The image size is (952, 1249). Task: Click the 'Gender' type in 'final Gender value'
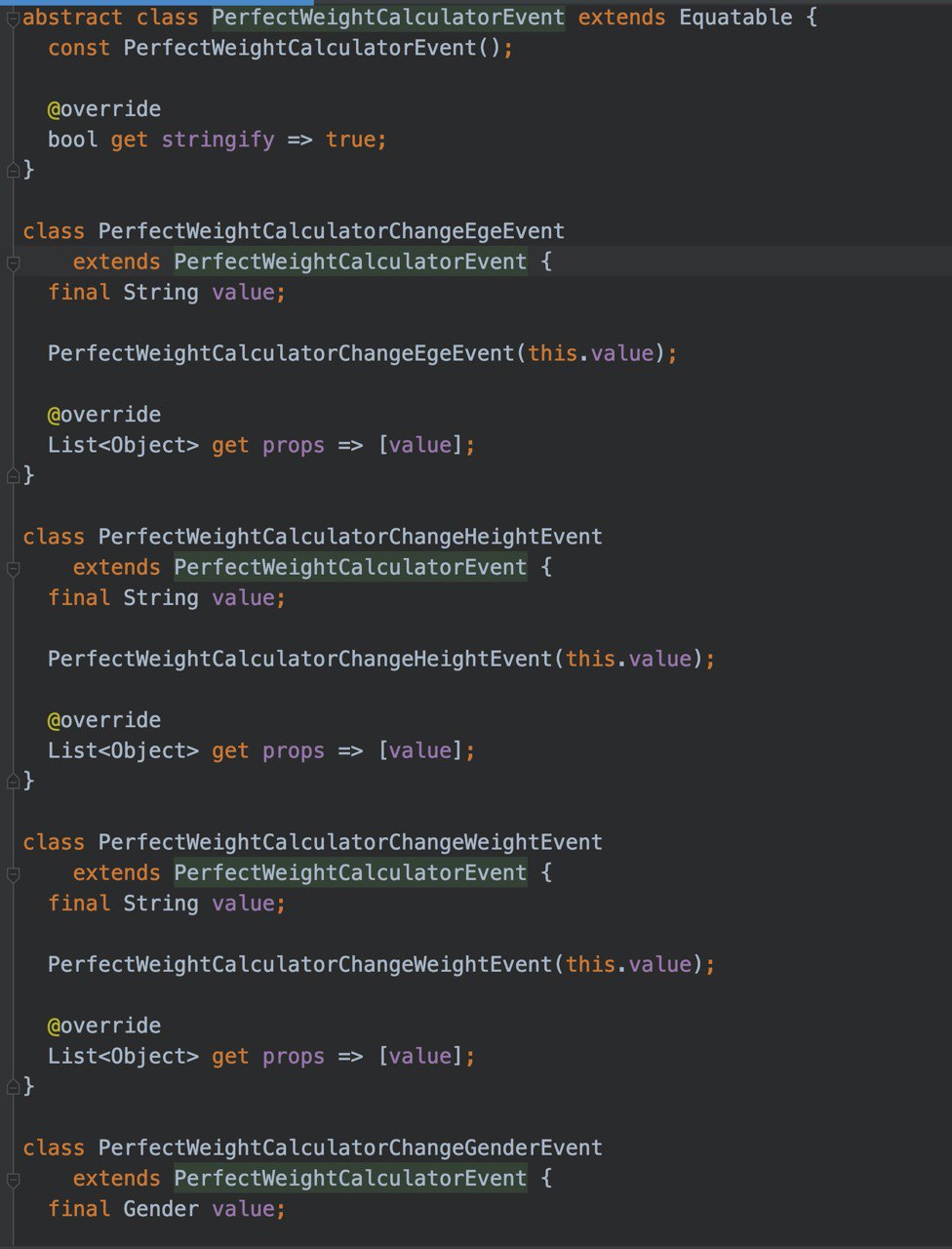tap(161, 1209)
